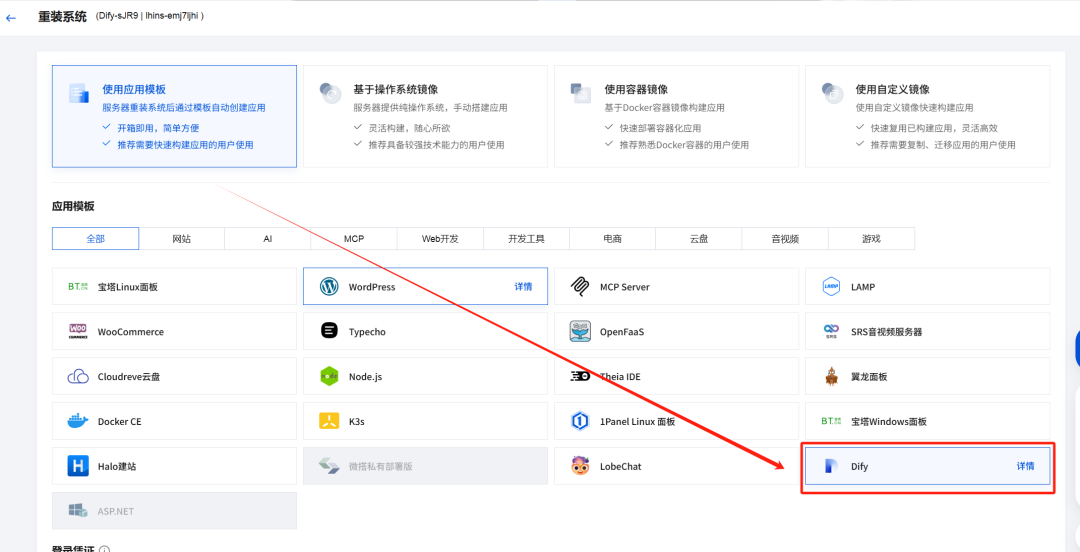This screenshot has width=1080, height=552.
Task: Click the Halo建站 H icon
Action: (x=78, y=466)
